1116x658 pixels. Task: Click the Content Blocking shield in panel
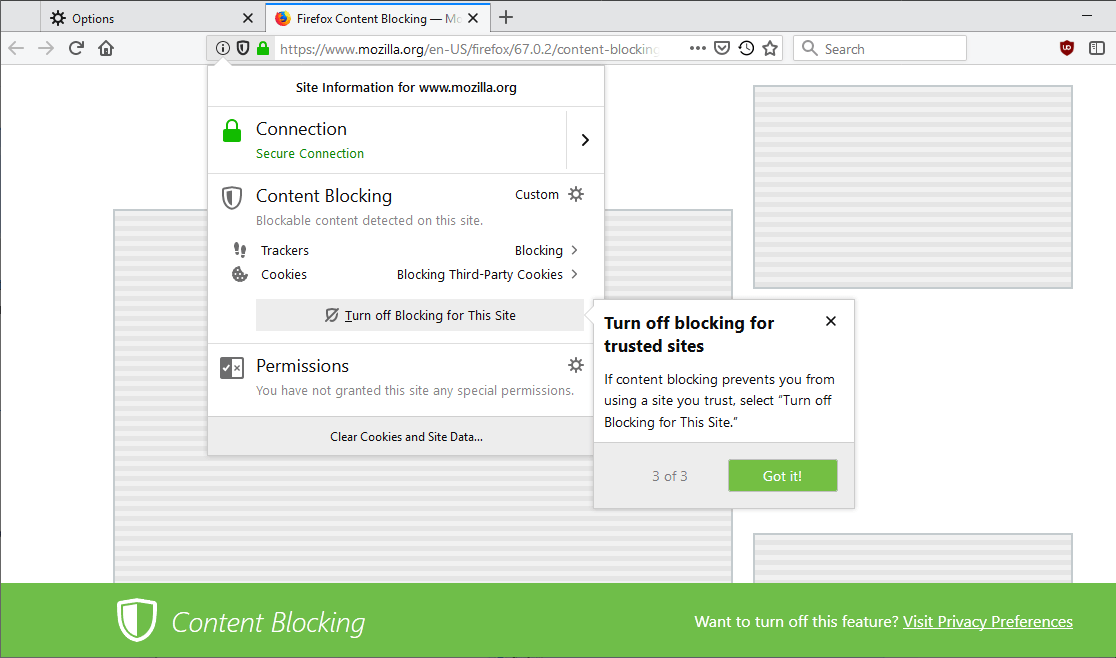pyautogui.click(x=232, y=198)
